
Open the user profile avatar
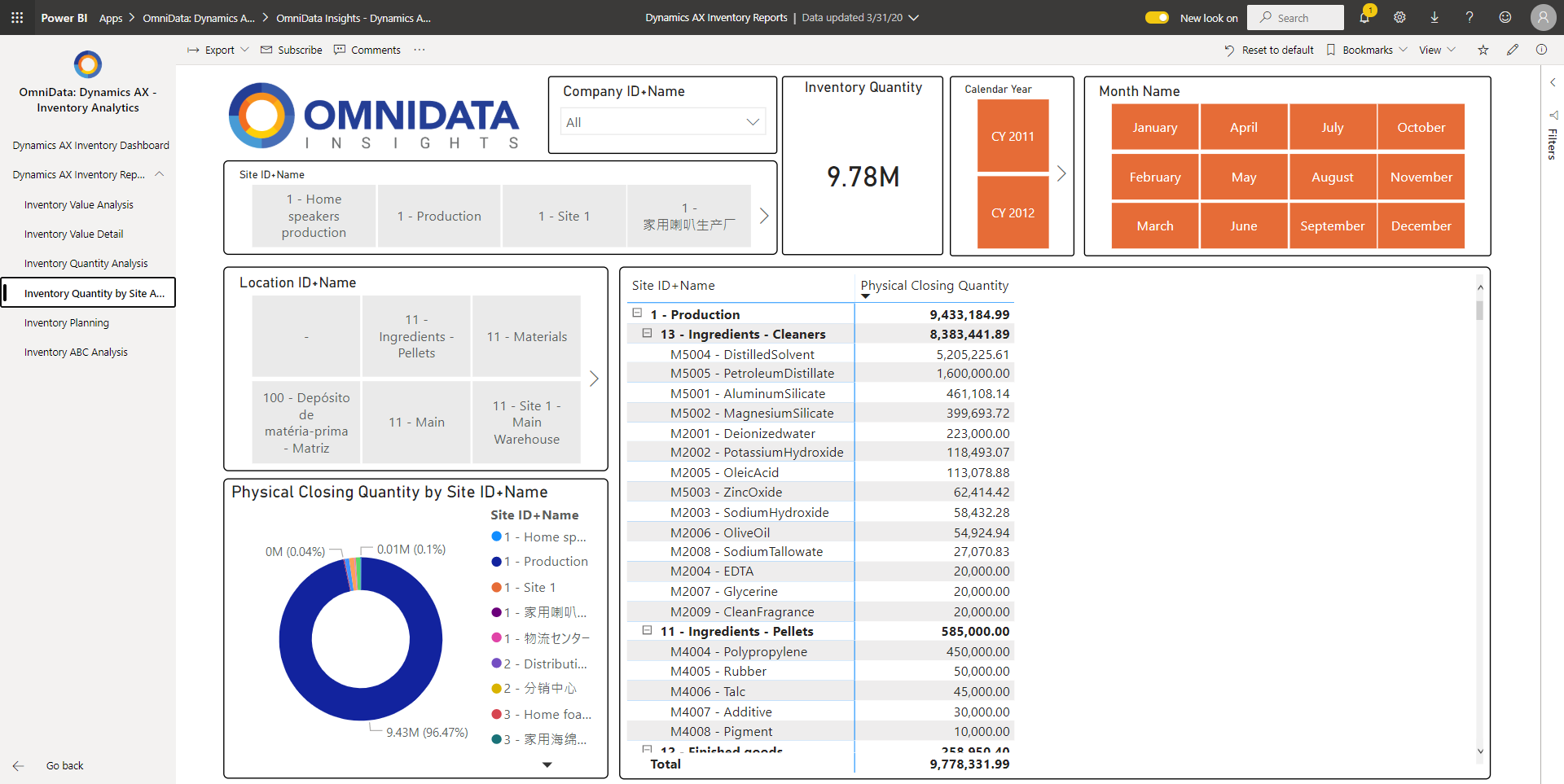click(1543, 17)
